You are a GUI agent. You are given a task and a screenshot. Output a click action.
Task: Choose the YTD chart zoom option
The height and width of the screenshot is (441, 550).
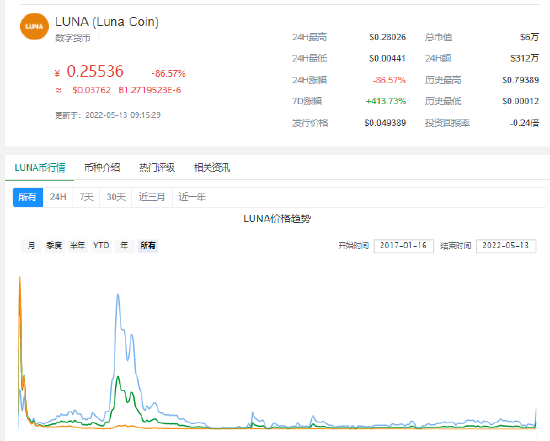(101, 246)
